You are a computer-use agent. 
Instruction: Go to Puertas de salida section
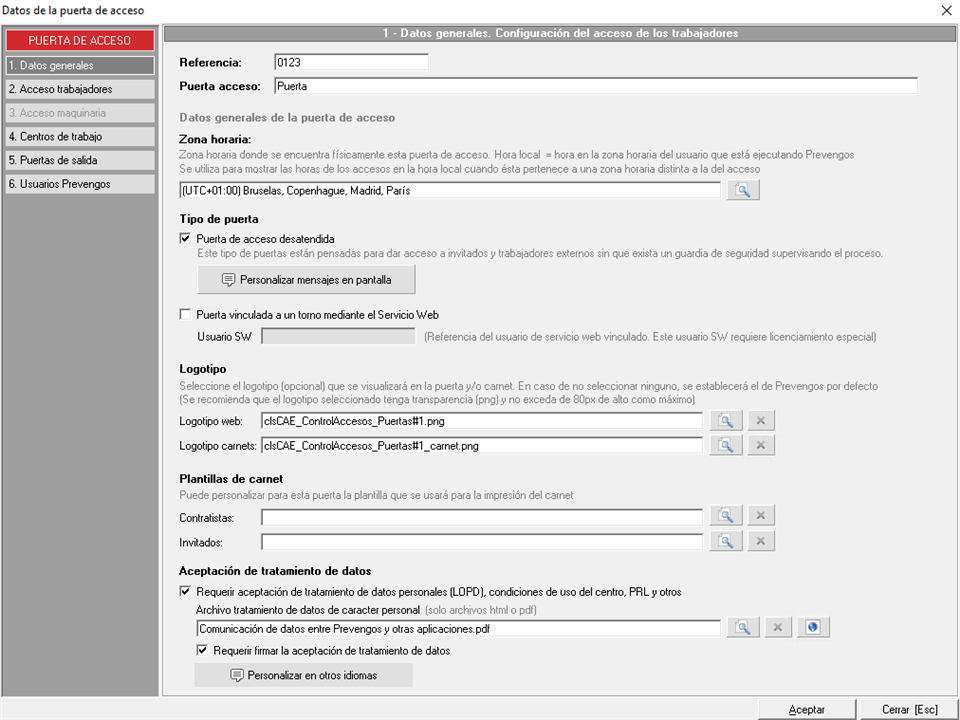80,160
